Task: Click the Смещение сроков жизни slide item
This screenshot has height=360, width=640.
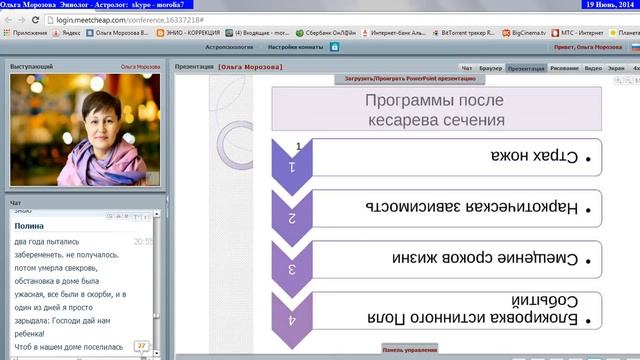Action: (456, 259)
